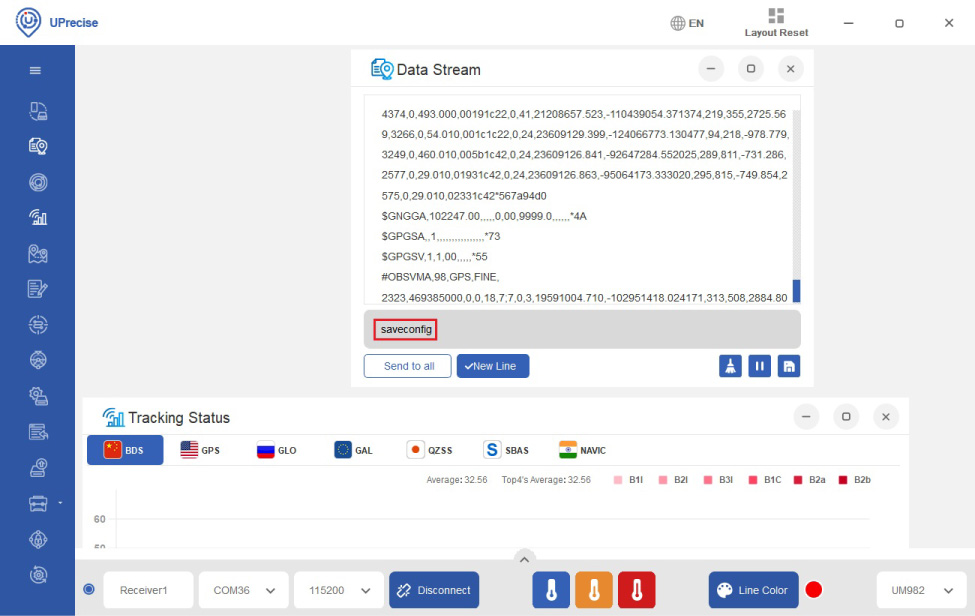Switch to the GAL constellation tab
Screen dimensions: 975x616
pyautogui.click(x=354, y=450)
